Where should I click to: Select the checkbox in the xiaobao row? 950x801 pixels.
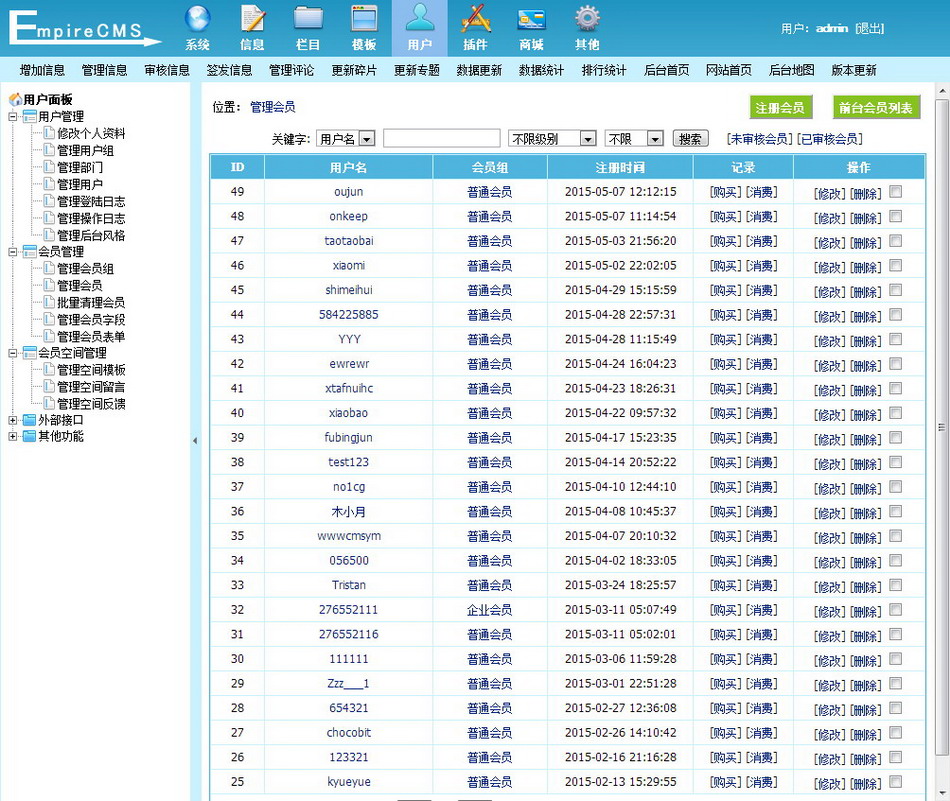click(x=895, y=413)
